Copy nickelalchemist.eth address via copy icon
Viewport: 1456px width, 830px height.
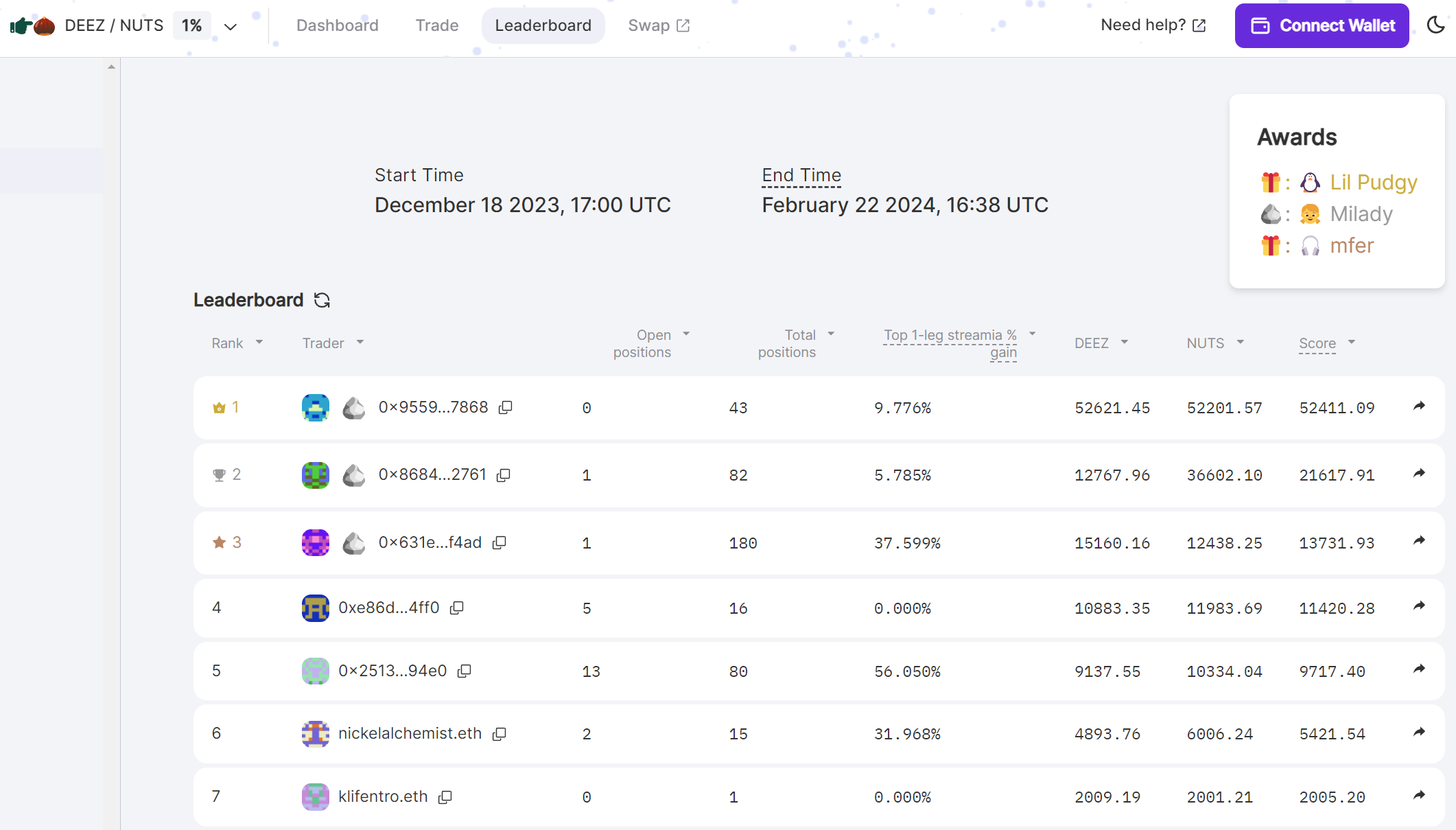pyautogui.click(x=500, y=734)
